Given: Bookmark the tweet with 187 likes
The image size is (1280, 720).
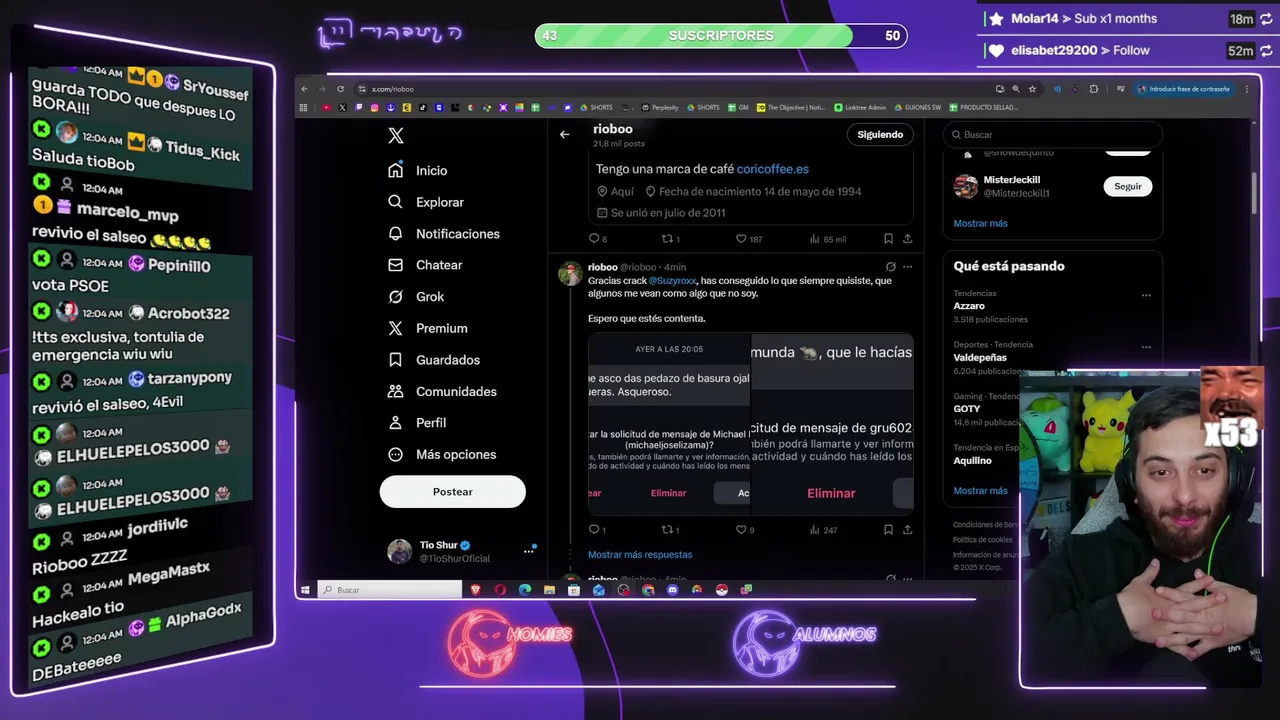Looking at the screenshot, I should pyautogui.click(x=888, y=239).
